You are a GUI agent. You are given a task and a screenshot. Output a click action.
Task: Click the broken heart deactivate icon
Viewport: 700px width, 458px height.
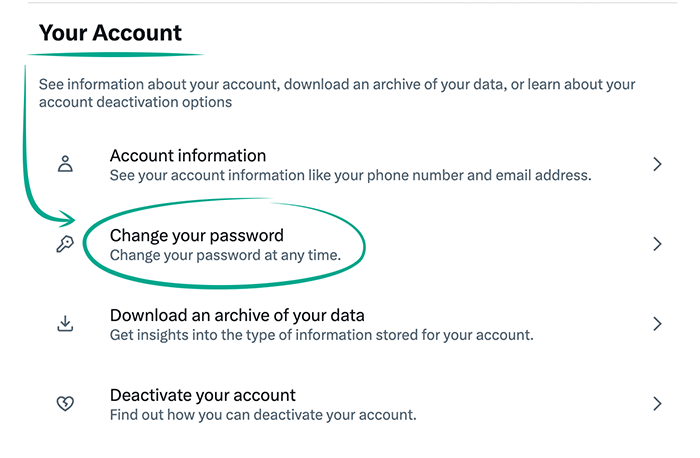pos(65,404)
